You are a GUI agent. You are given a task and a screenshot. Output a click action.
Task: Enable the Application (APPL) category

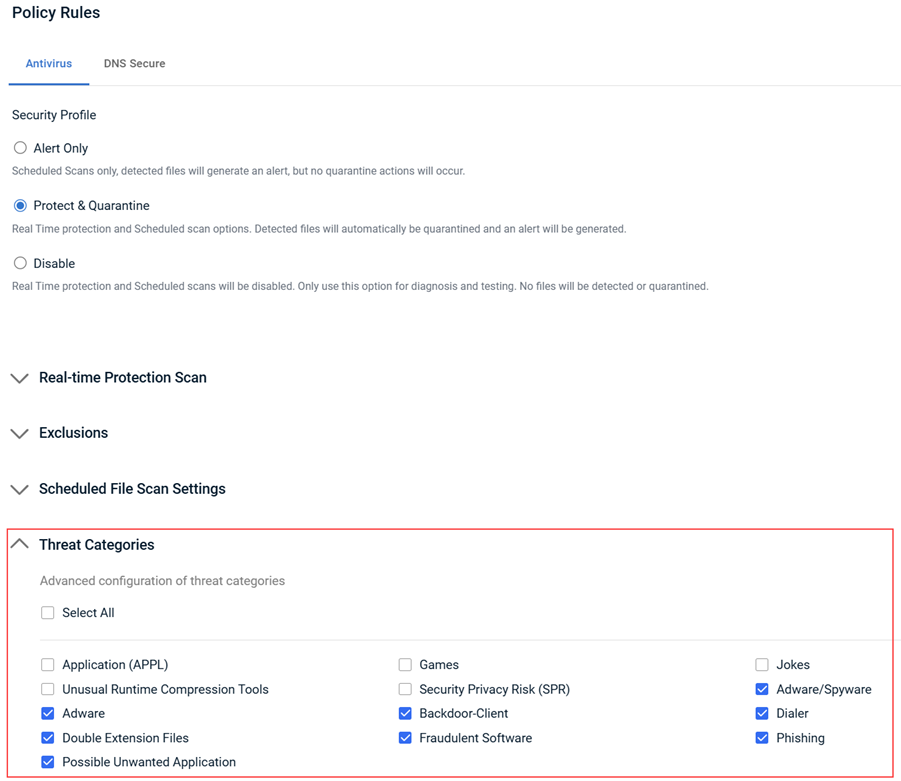coord(48,665)
